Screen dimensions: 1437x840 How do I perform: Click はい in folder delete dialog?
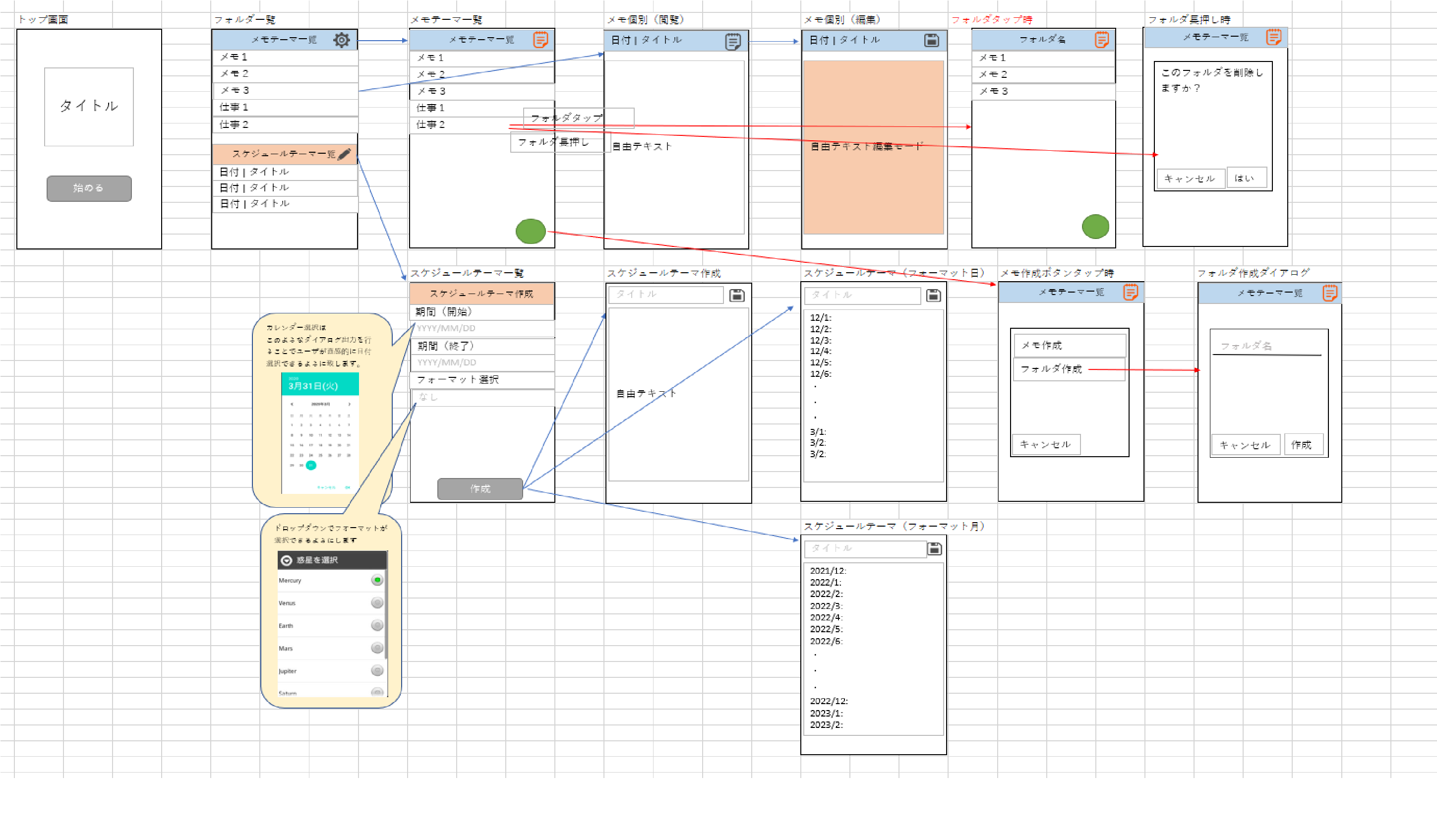click(x=1246, y=179)
